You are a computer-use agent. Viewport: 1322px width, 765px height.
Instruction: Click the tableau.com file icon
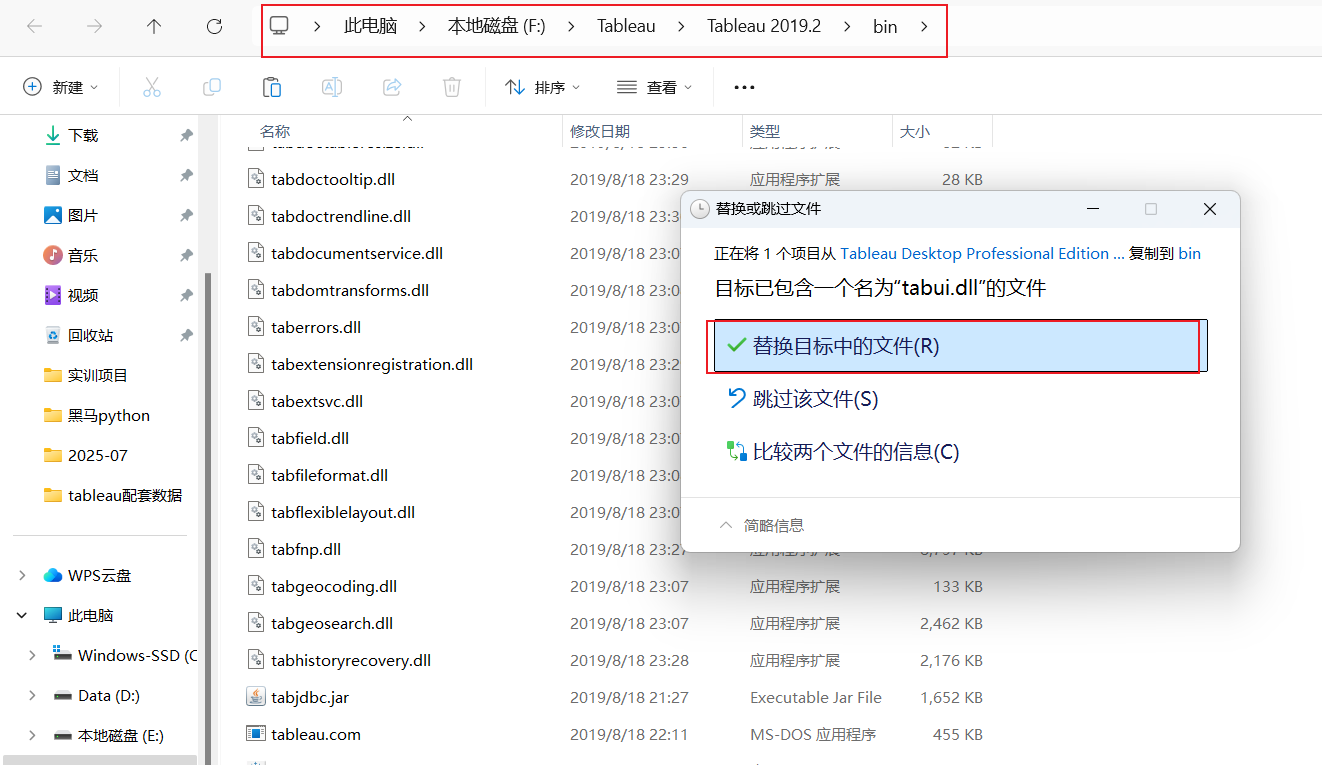tap(256, 734)
